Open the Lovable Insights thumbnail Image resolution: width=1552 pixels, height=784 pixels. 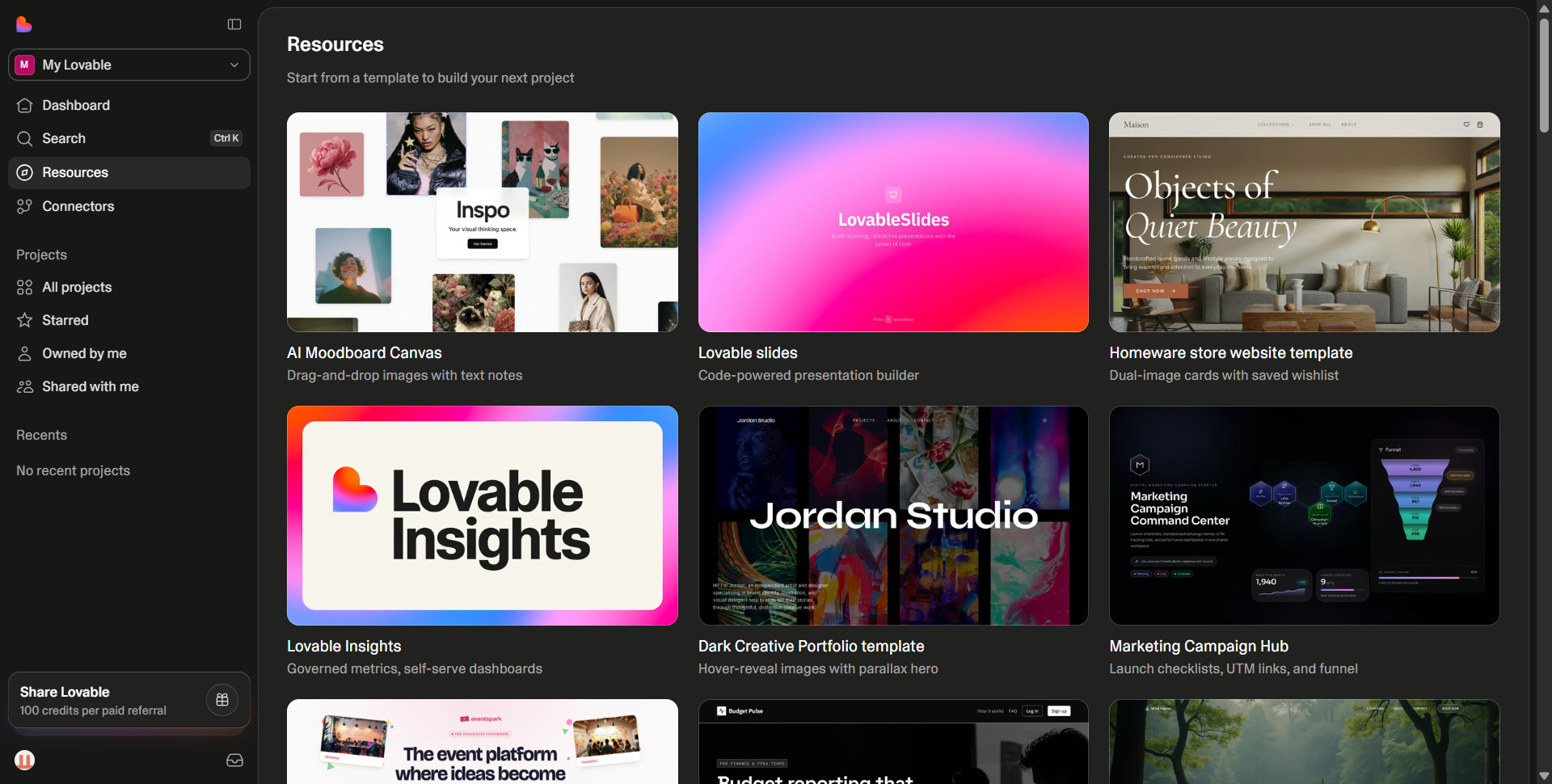(483, 516)
